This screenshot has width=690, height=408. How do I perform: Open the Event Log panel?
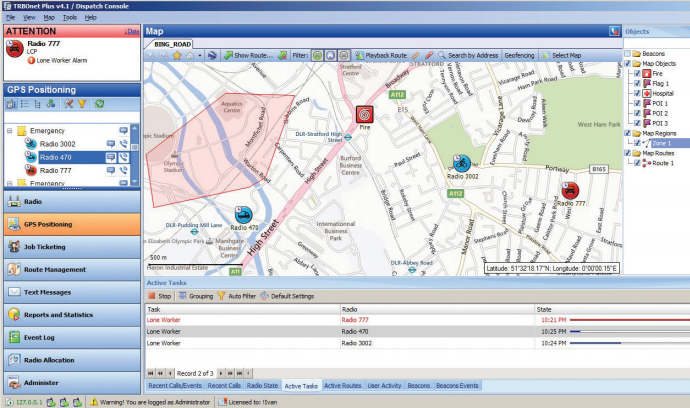tap(72, 338)
